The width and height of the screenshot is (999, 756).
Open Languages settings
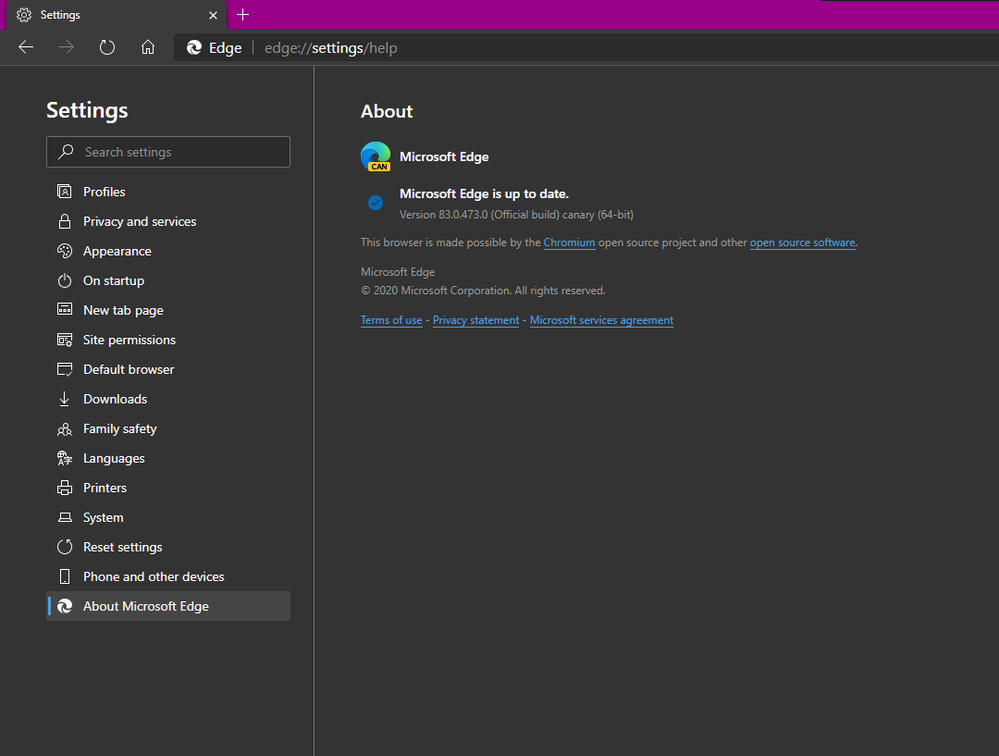168,459
